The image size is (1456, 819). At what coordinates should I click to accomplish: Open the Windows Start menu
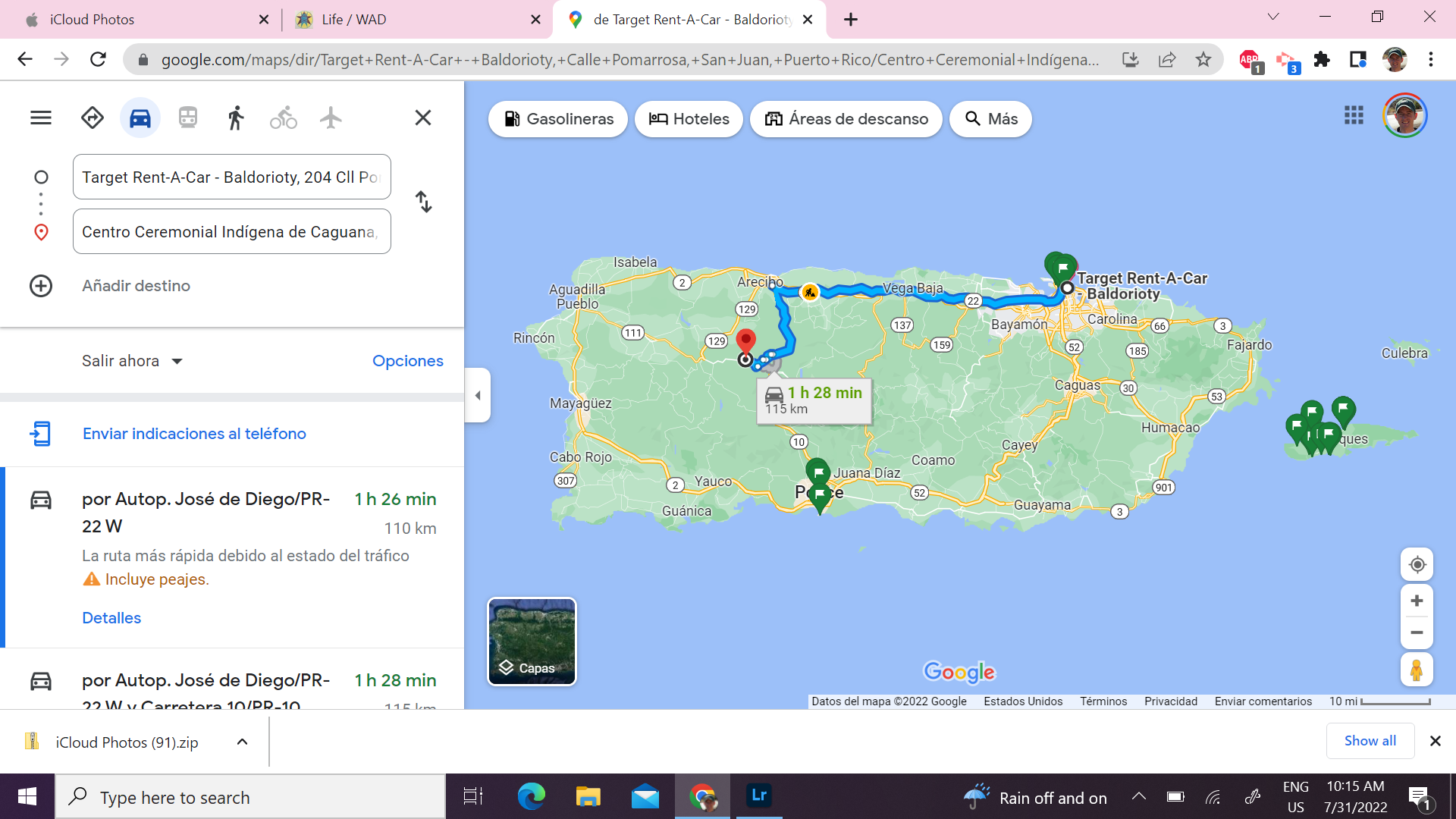click(x=27, y=796)
